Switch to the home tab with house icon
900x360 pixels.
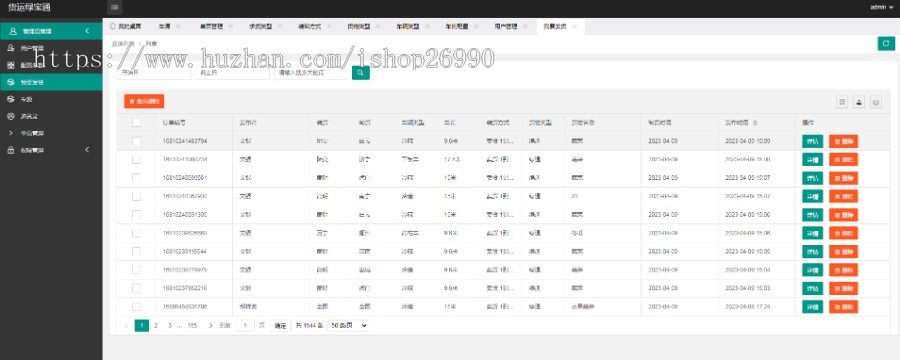125,26
